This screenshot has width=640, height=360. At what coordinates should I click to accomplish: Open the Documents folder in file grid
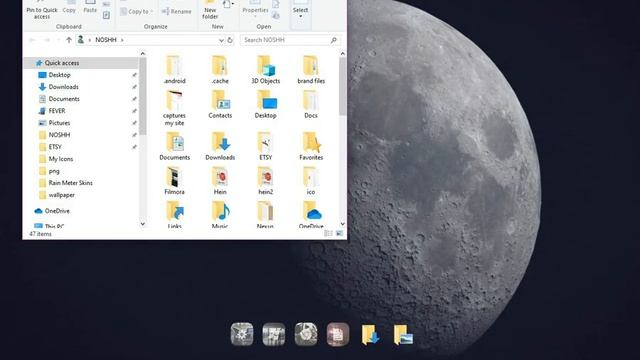pyautogui.click(x=174, y=146)
